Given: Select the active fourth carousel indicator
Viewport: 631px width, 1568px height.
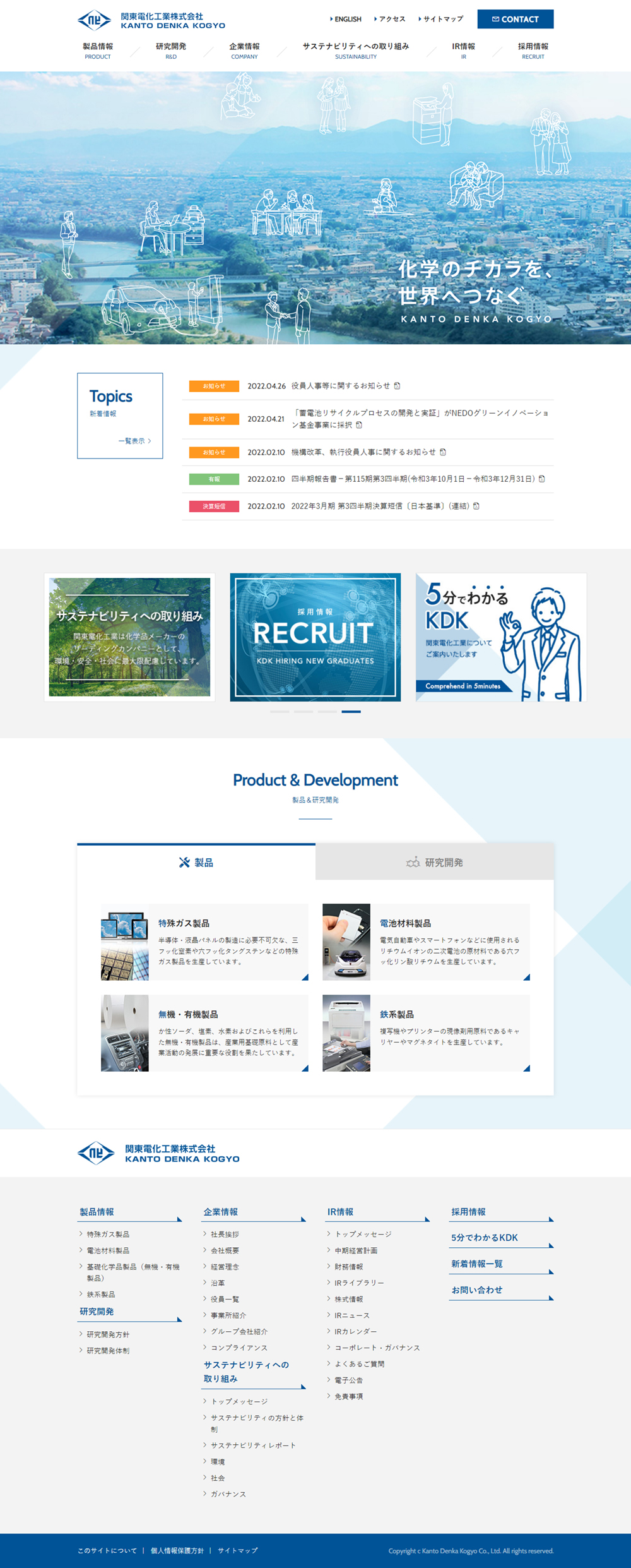Looking at the screenshot, I should tap(351, 712).
